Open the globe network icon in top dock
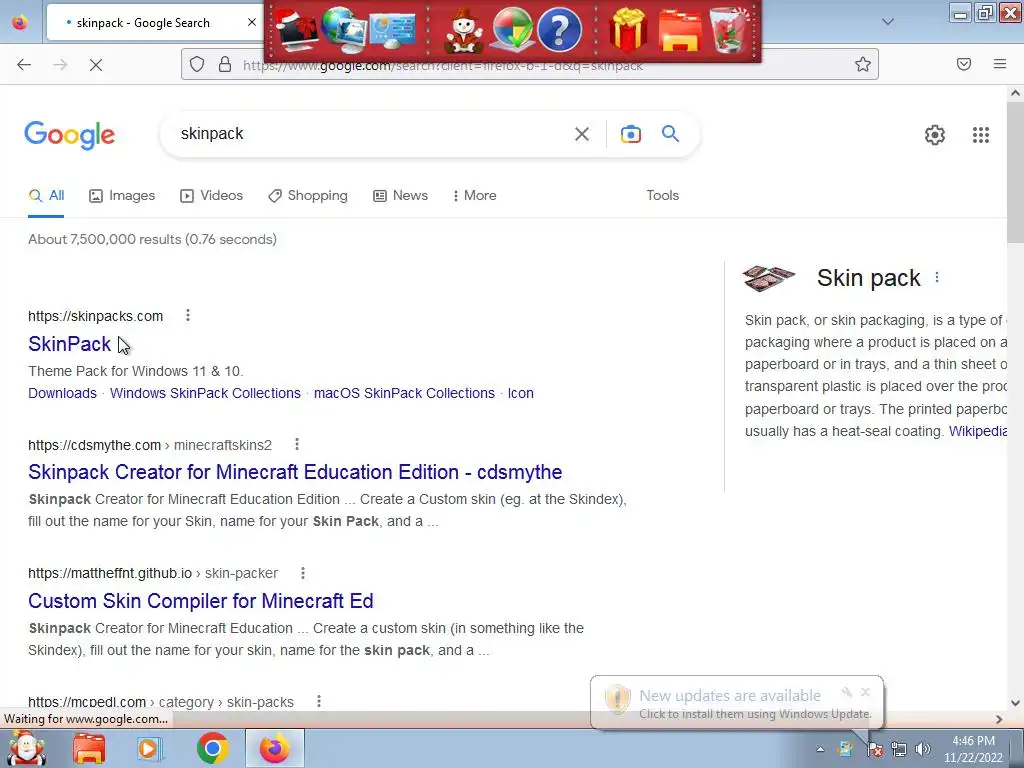Image resolution: width=1024 pixels, height=768 pixels. click(344, 29)
